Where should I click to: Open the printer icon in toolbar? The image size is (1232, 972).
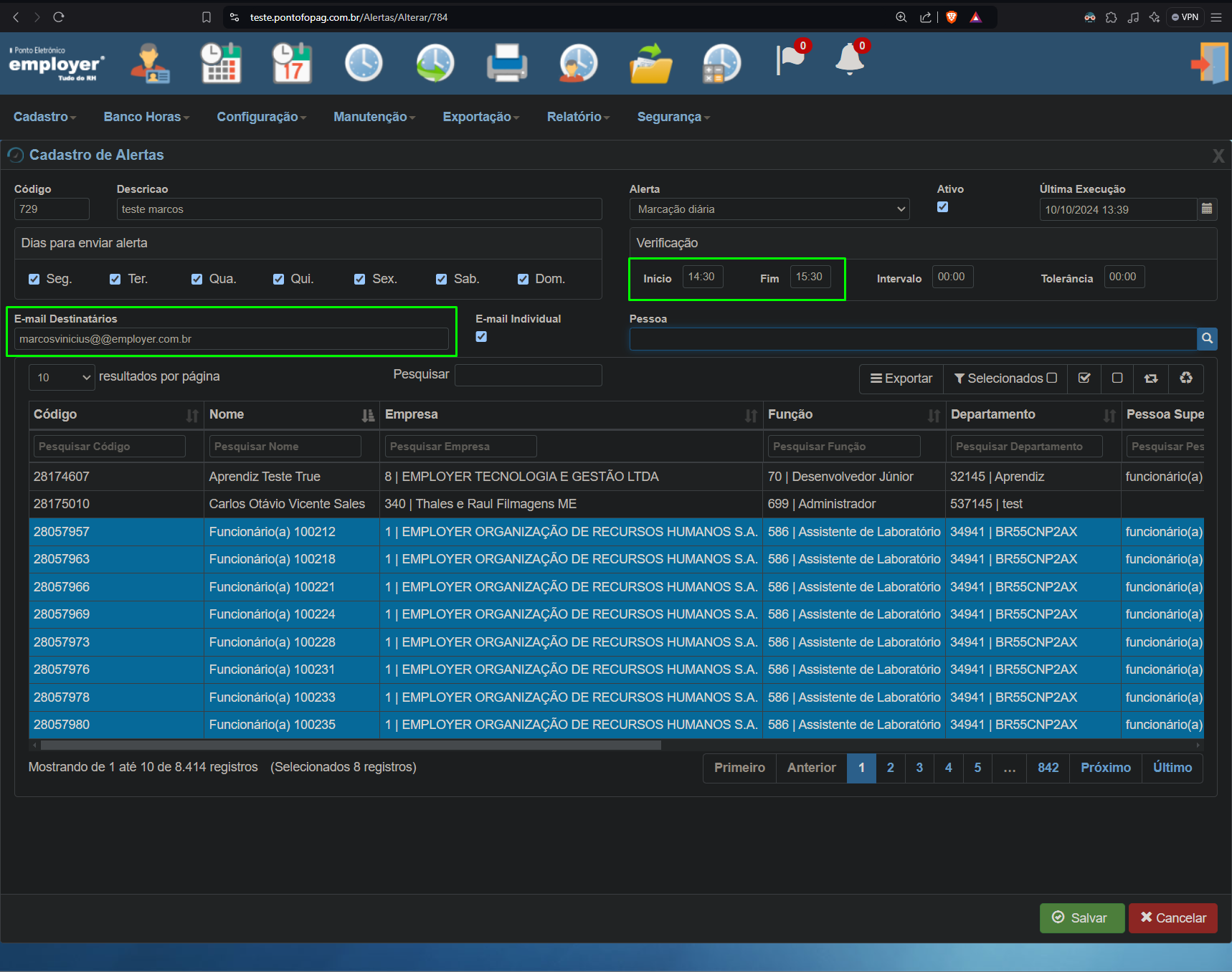[x=507, y=63]
